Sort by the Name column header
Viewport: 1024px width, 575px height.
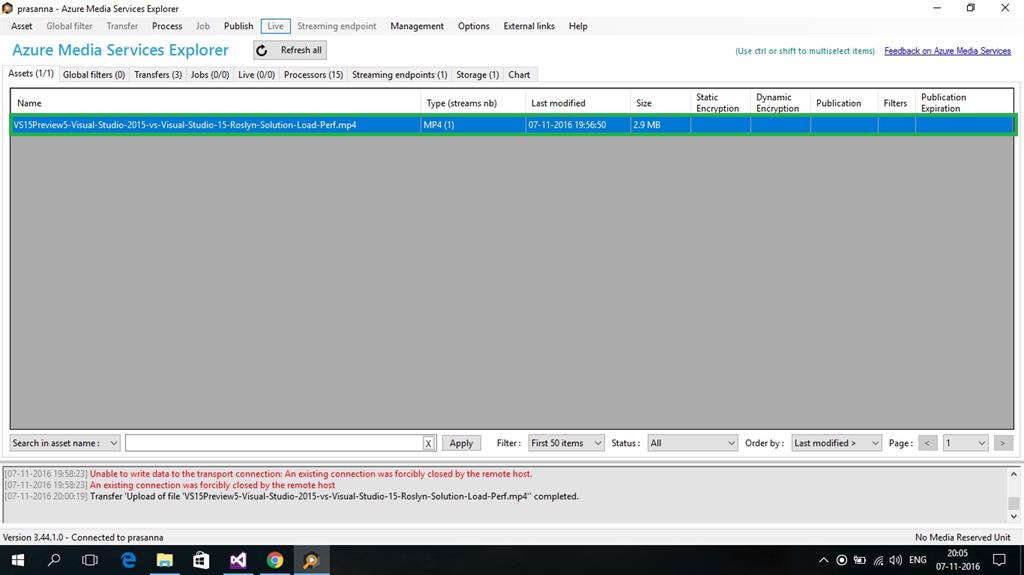pyautogui.click(x=216, y=103)
